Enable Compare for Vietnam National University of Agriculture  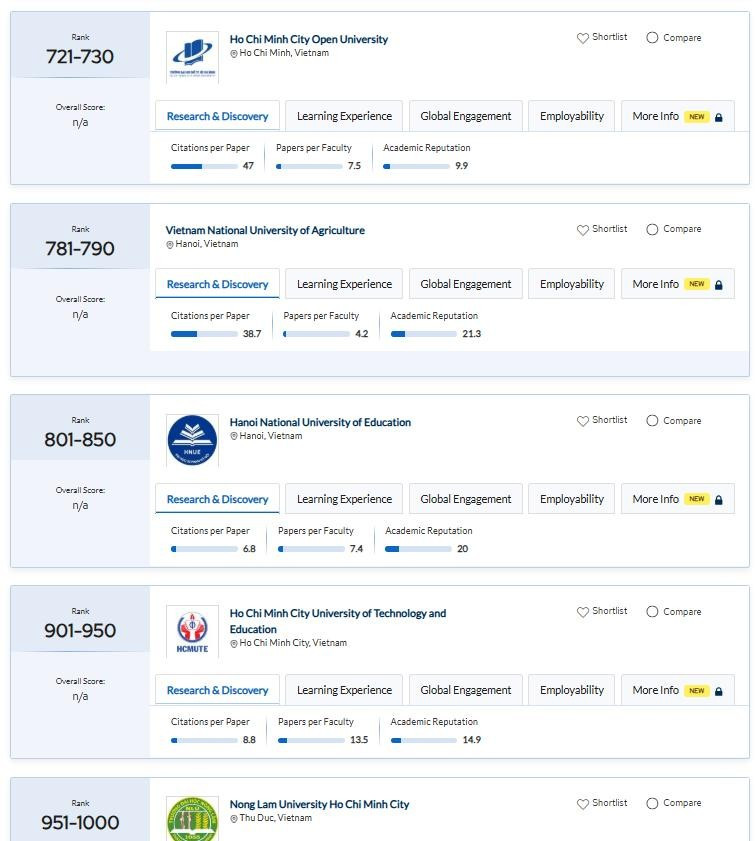[652, 230]
